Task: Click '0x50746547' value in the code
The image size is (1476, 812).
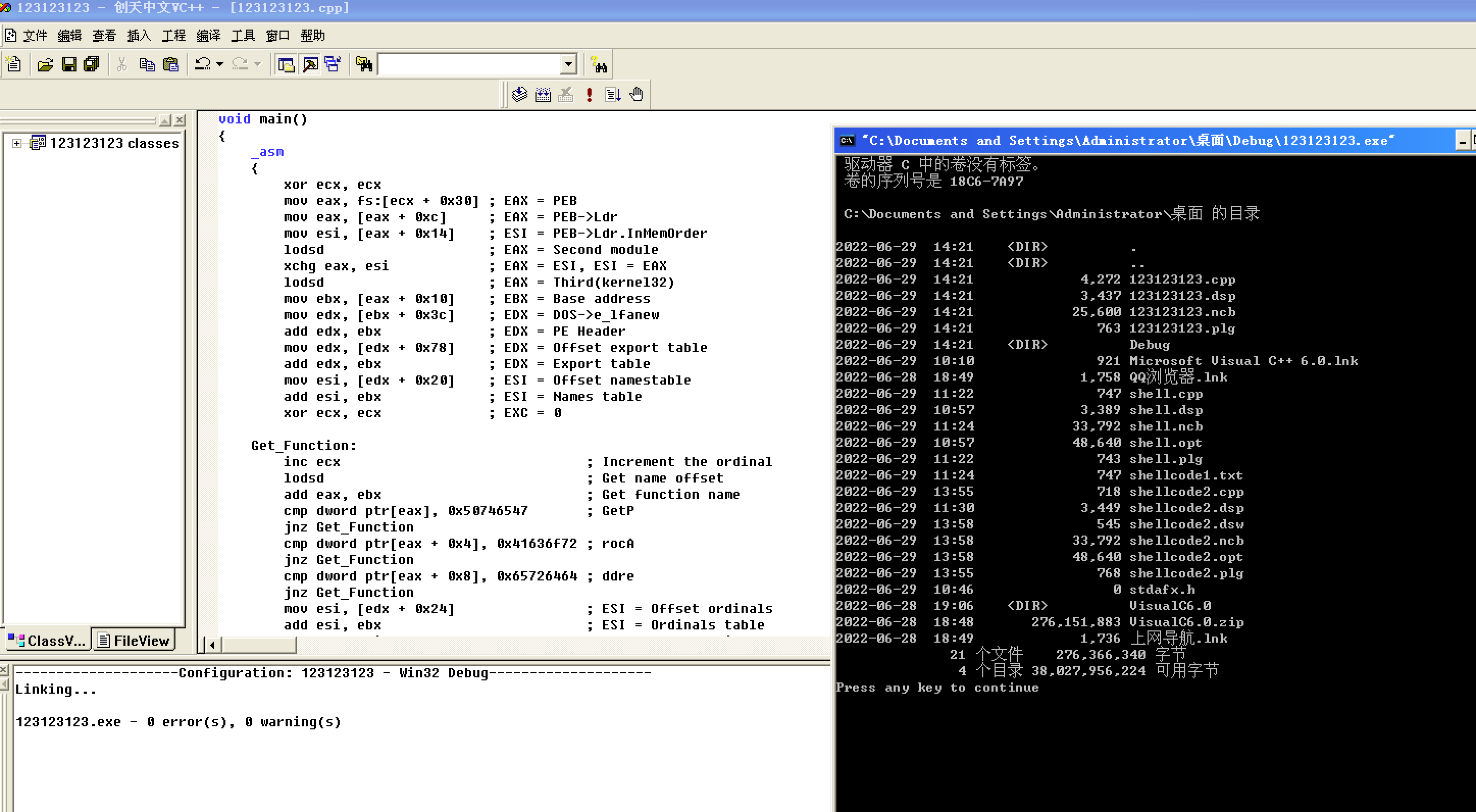Action: (x=488, y=511)
